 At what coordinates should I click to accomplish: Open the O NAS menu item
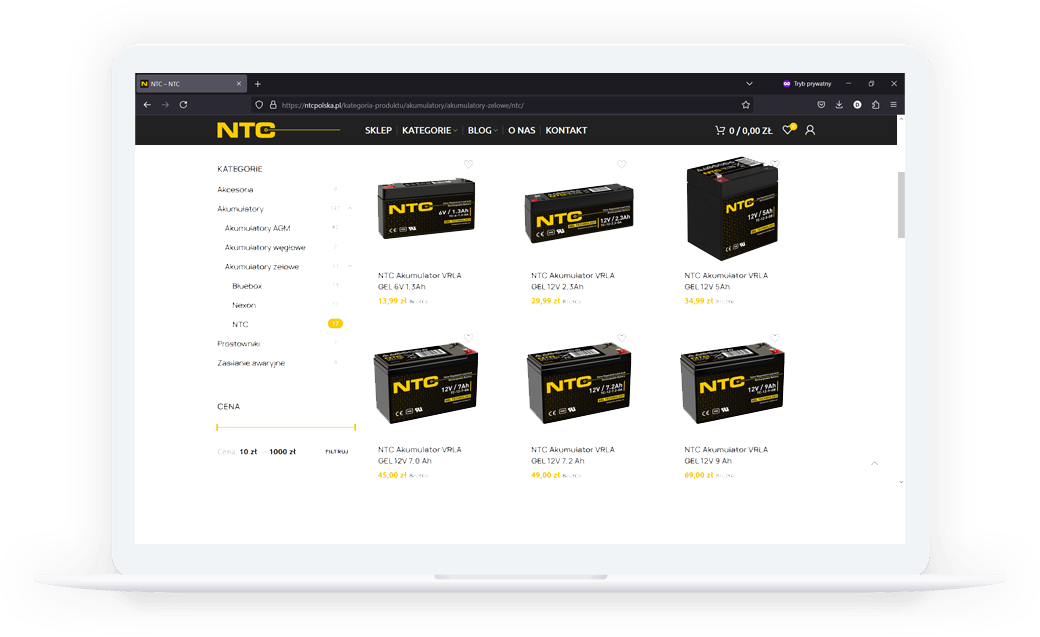tap(521, 131)
